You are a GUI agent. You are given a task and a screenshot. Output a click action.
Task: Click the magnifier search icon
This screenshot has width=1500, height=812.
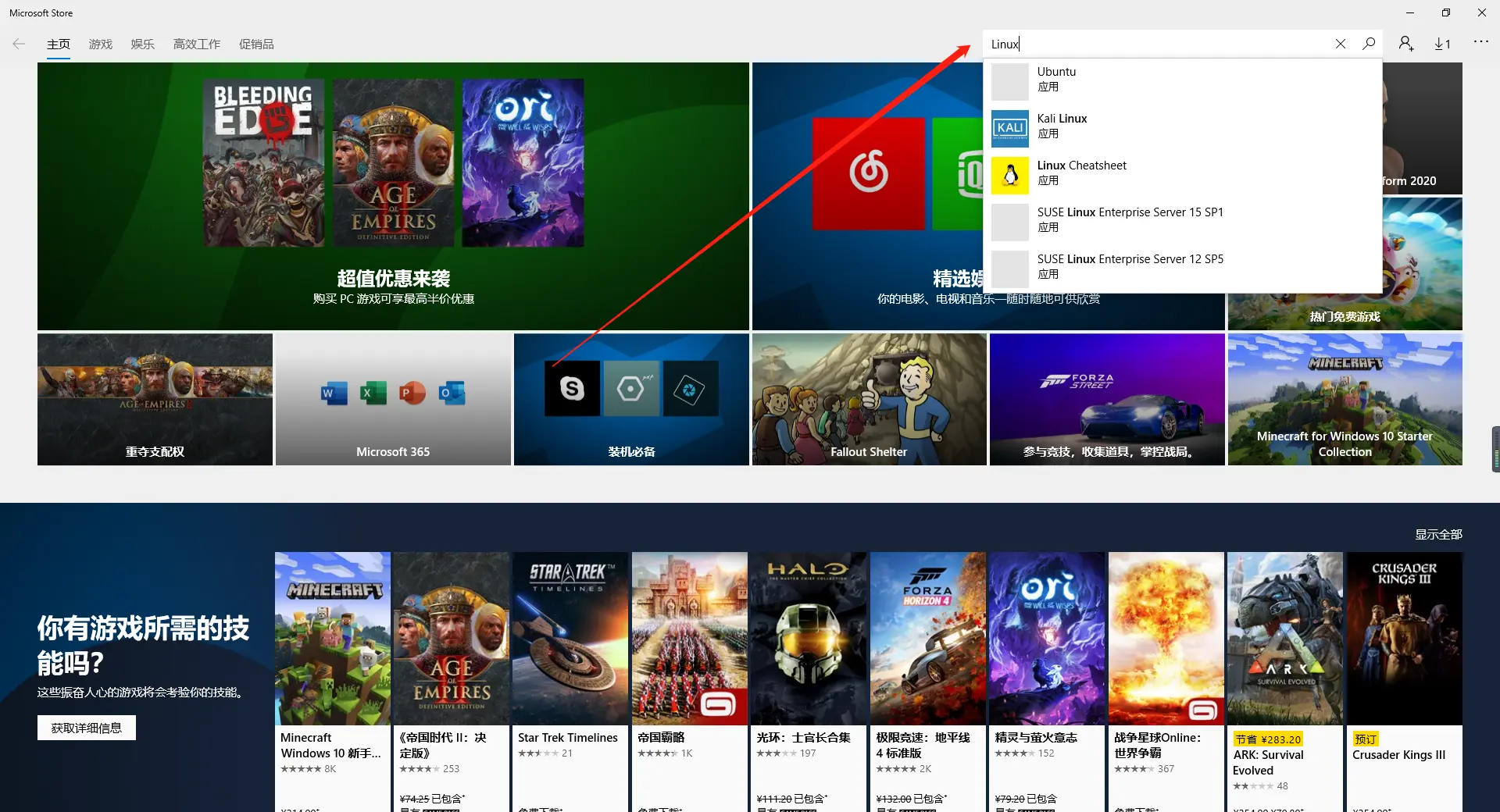[1369, 44]
